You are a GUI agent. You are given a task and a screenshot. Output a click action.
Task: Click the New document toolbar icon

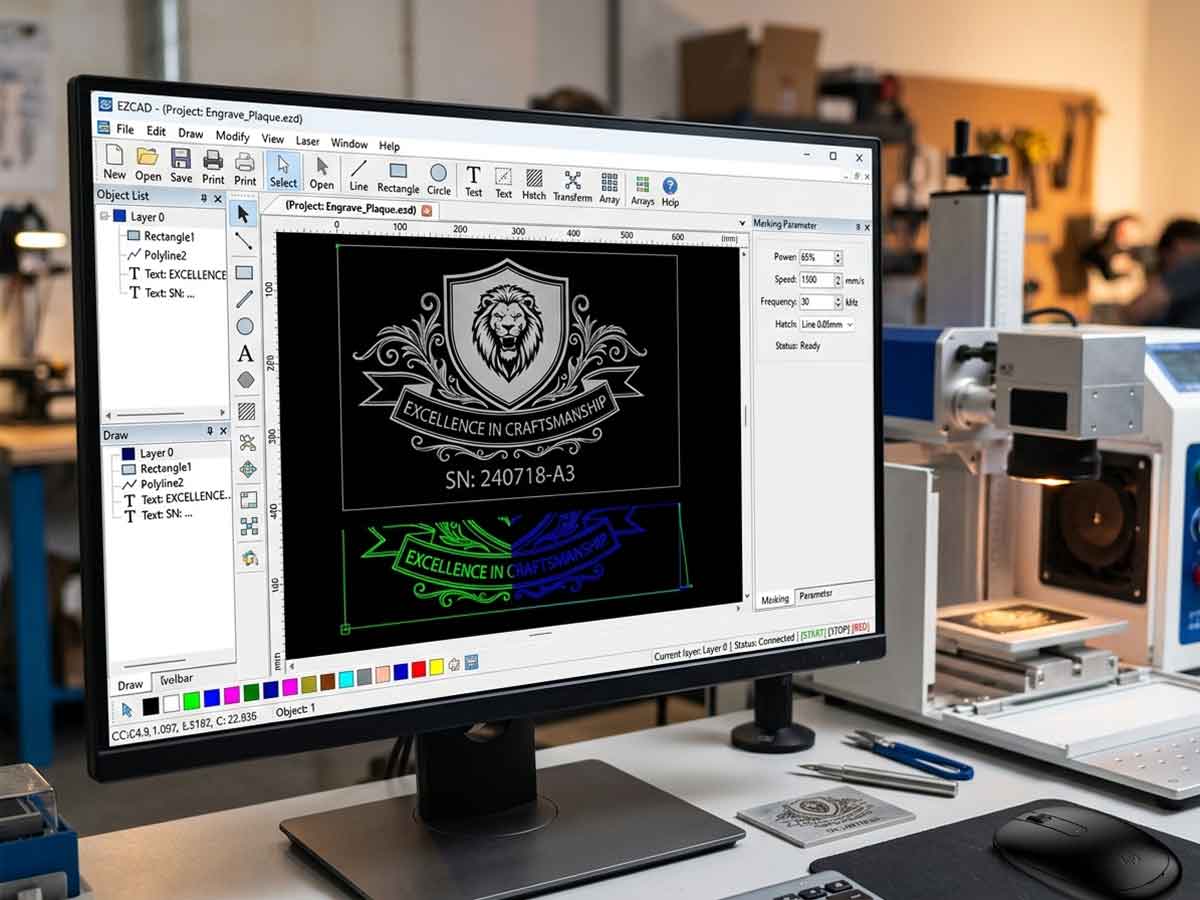(x=114, y=163)
